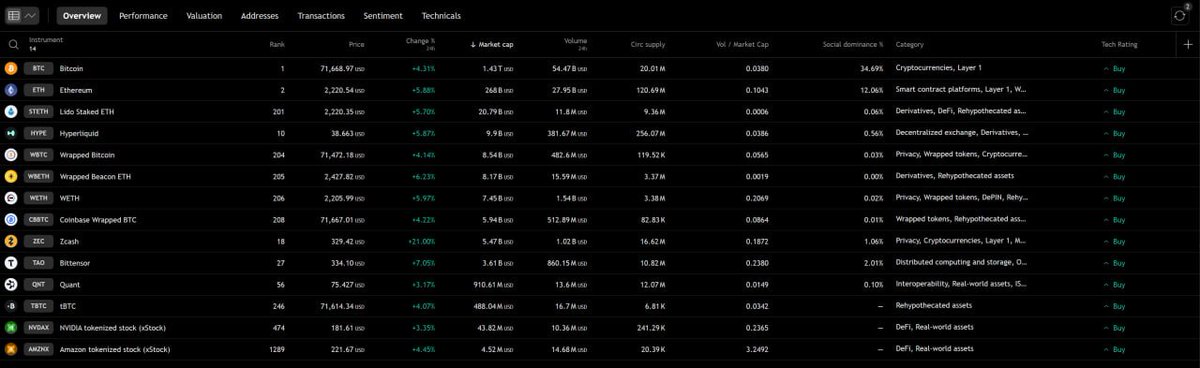Click the Coinbase Wrapped BTC logo
This screenshot has height=368, width=1200.
click(x=11, y=219)
